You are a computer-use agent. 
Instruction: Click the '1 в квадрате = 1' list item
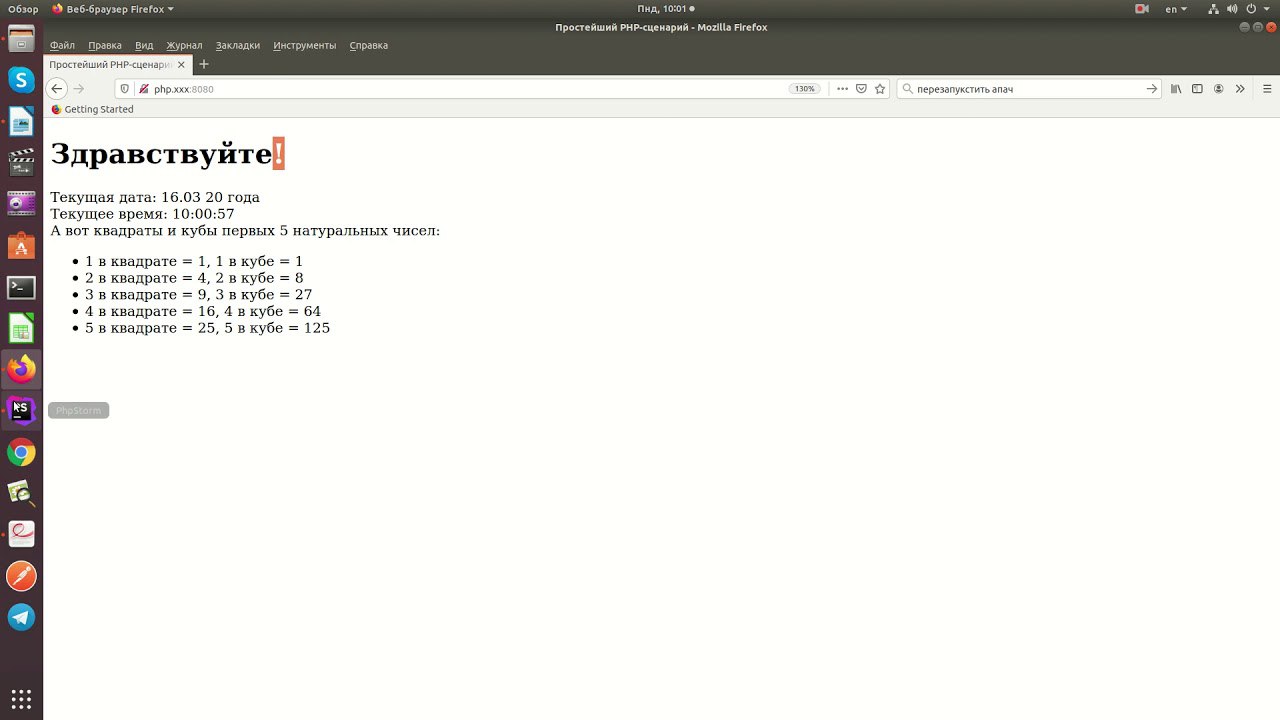tap(194, 262)
